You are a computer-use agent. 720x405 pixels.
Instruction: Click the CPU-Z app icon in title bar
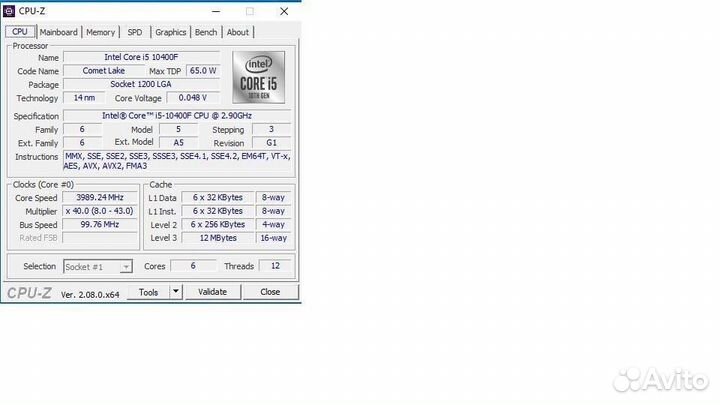click(x=9, y=11)
